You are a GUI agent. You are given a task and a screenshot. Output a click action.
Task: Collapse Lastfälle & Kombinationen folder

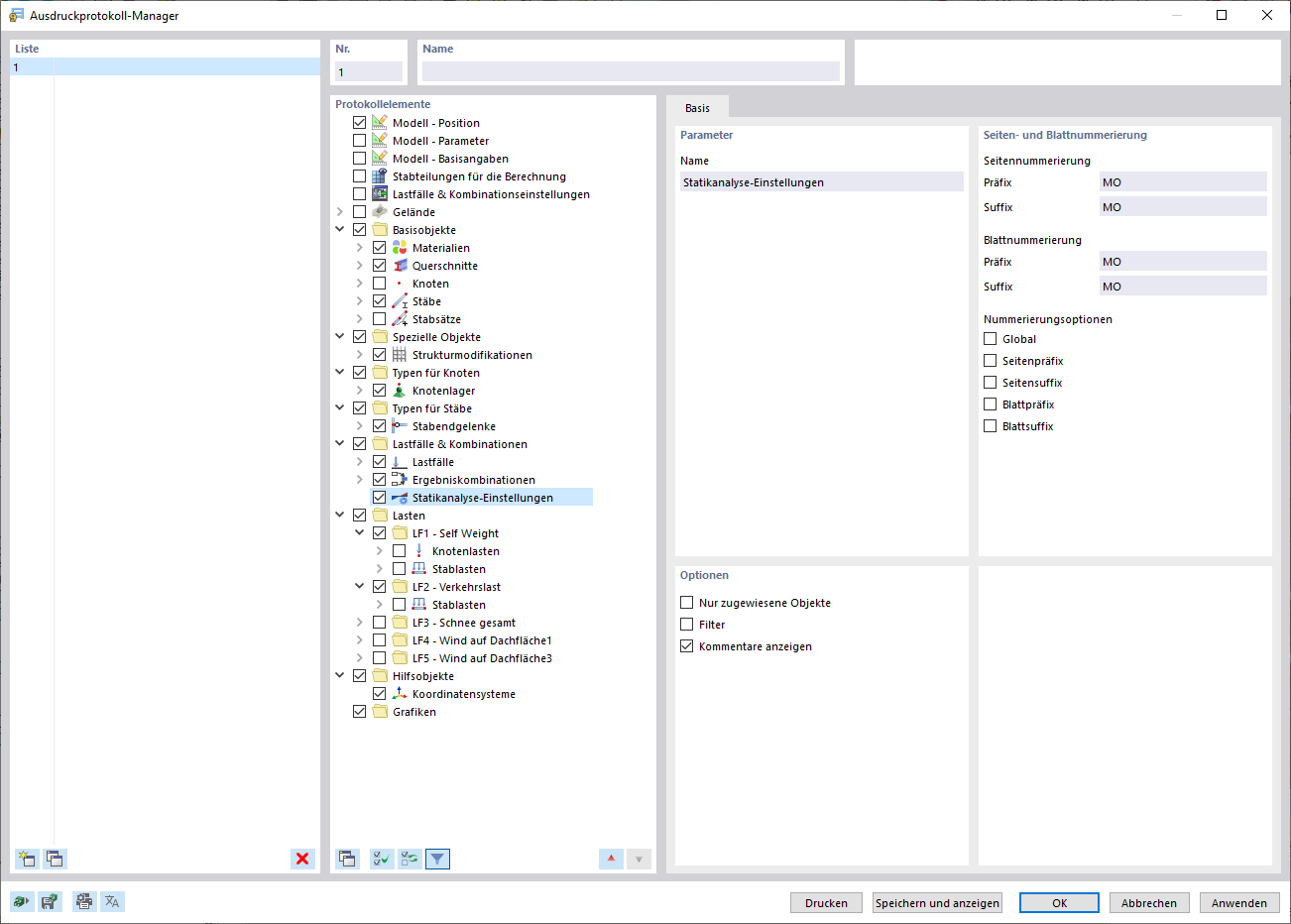click(x=340, y=444)
